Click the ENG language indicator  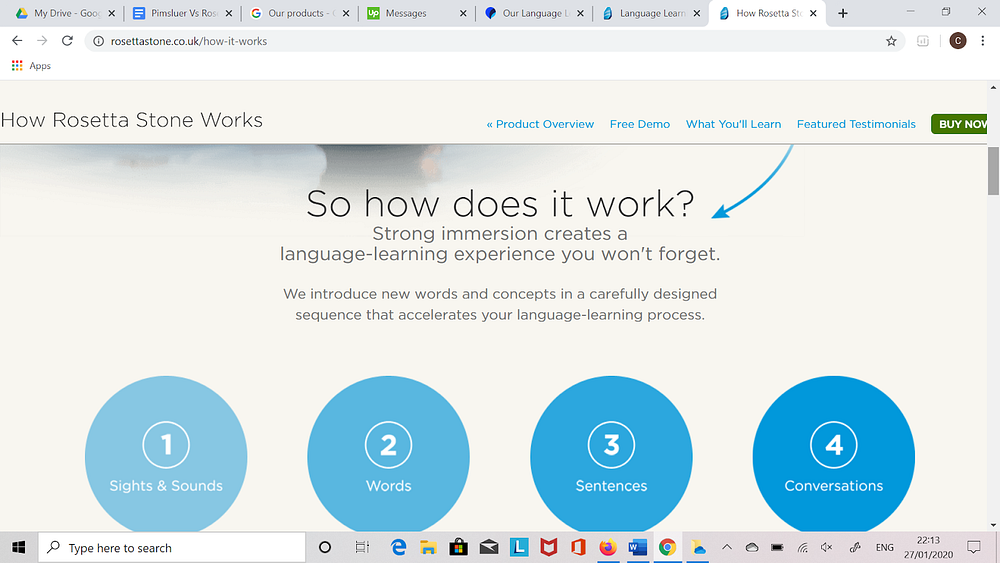click(x=884, y=547)
